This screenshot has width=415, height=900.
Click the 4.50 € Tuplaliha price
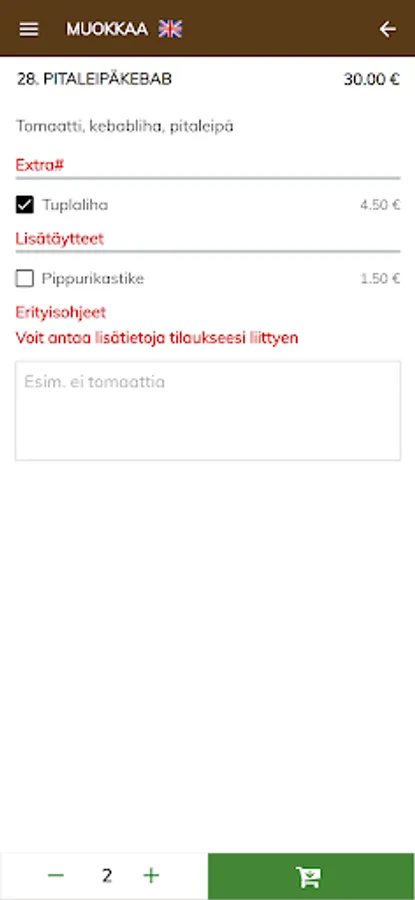(x=380, y=205)
